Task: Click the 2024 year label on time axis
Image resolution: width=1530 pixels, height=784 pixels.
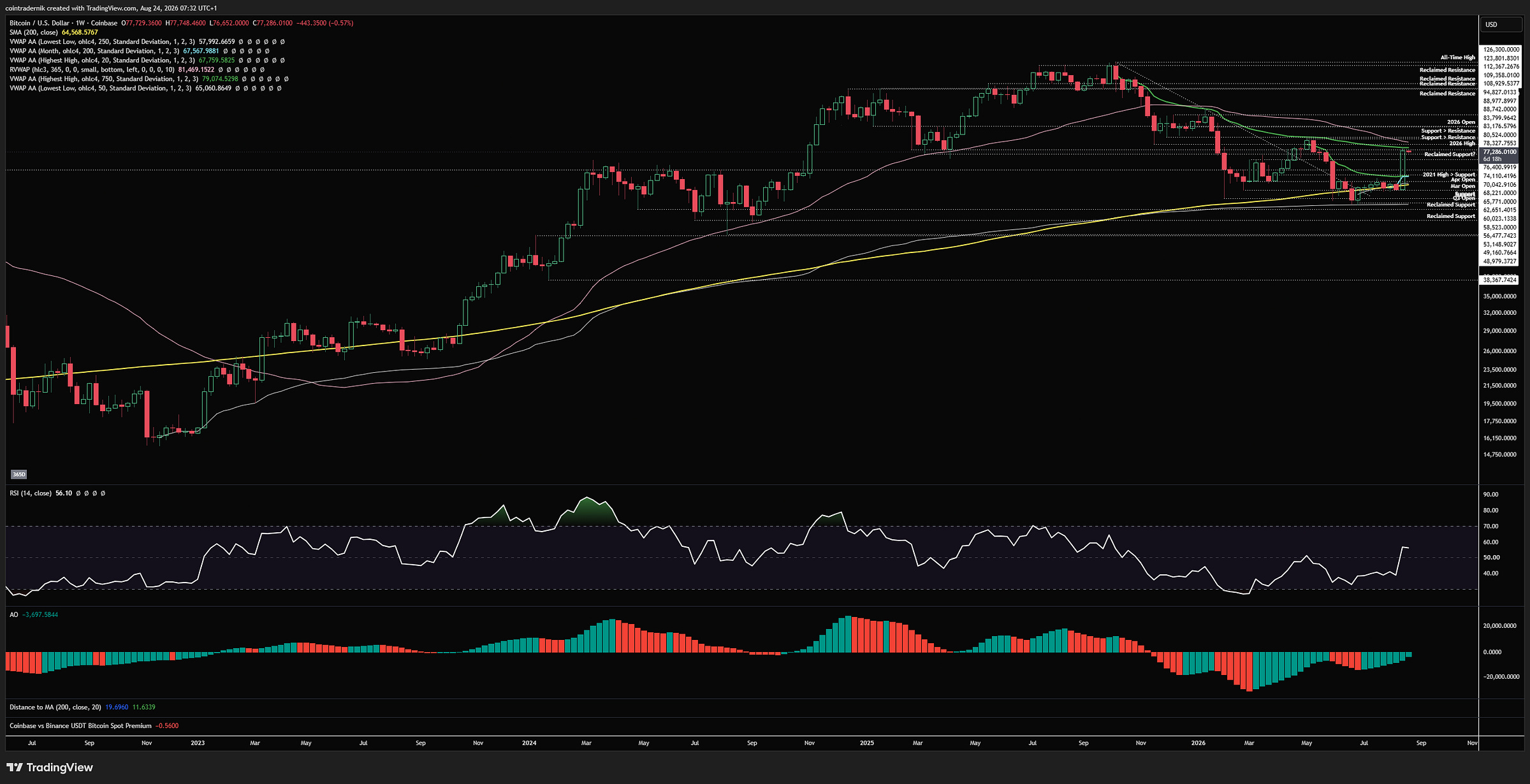Action: pos(529,743)
